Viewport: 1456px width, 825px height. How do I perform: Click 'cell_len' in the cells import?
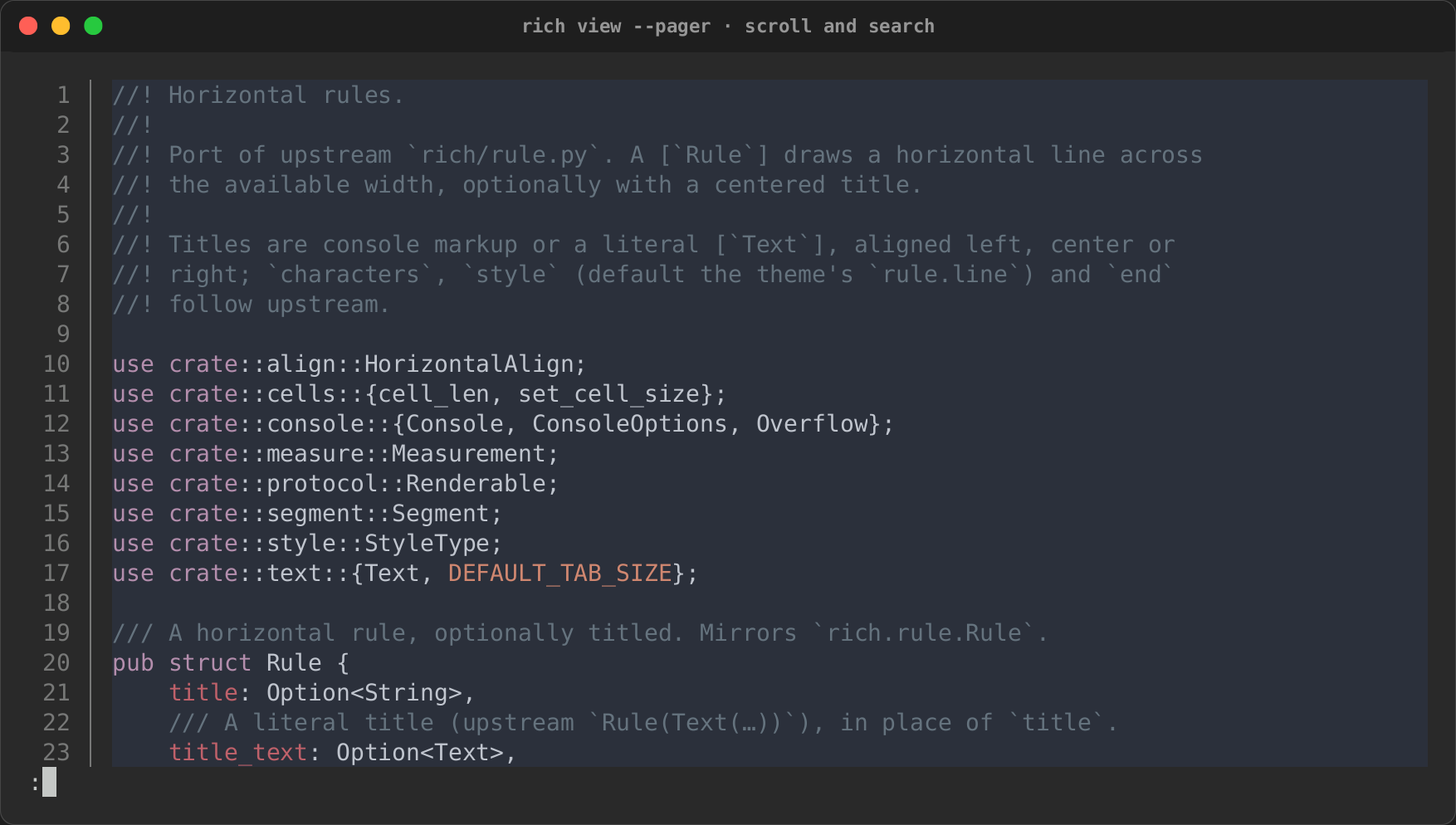point(433,394)
